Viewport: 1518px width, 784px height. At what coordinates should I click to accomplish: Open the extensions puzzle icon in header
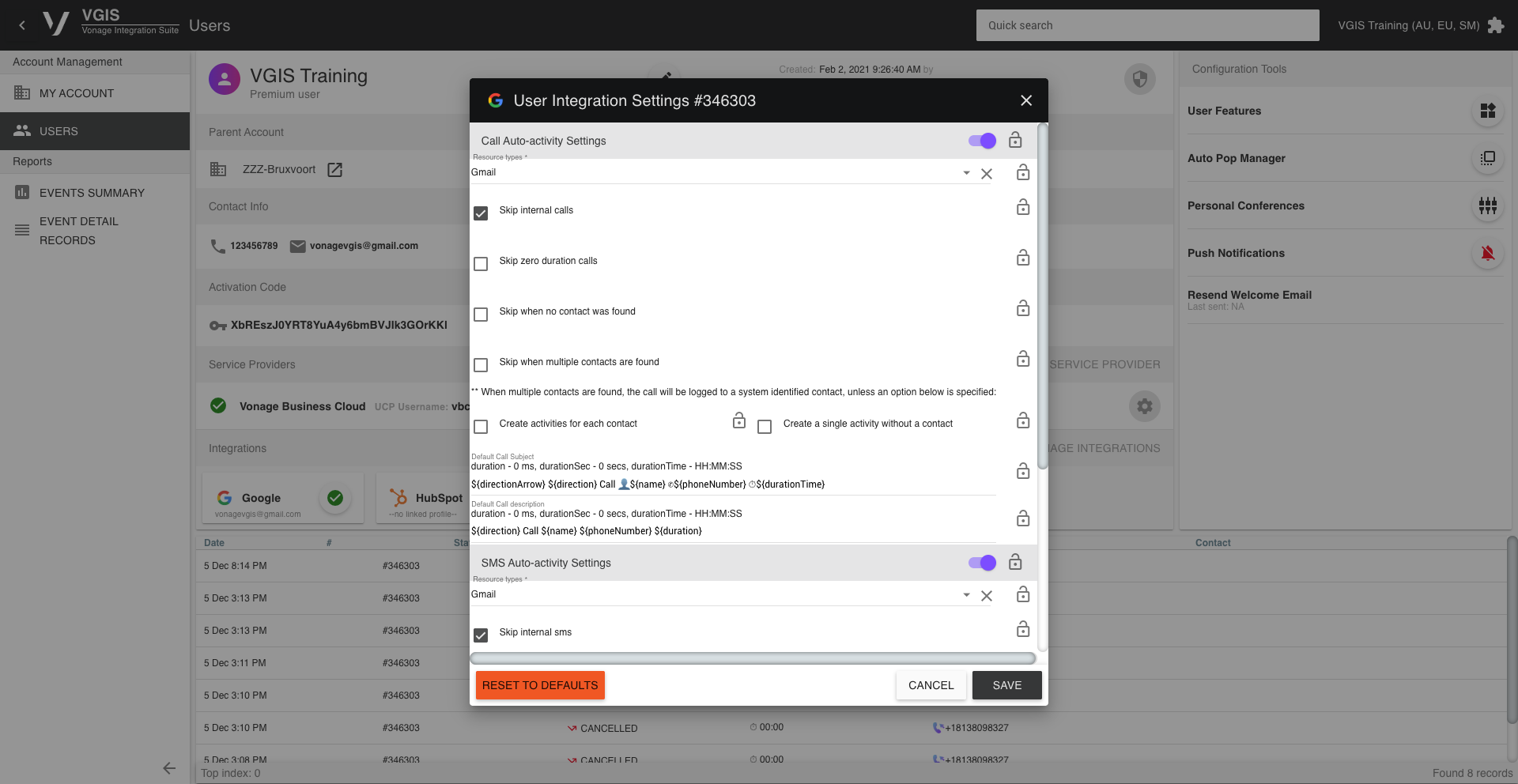pyautogui.click(x=1495, y=25)
